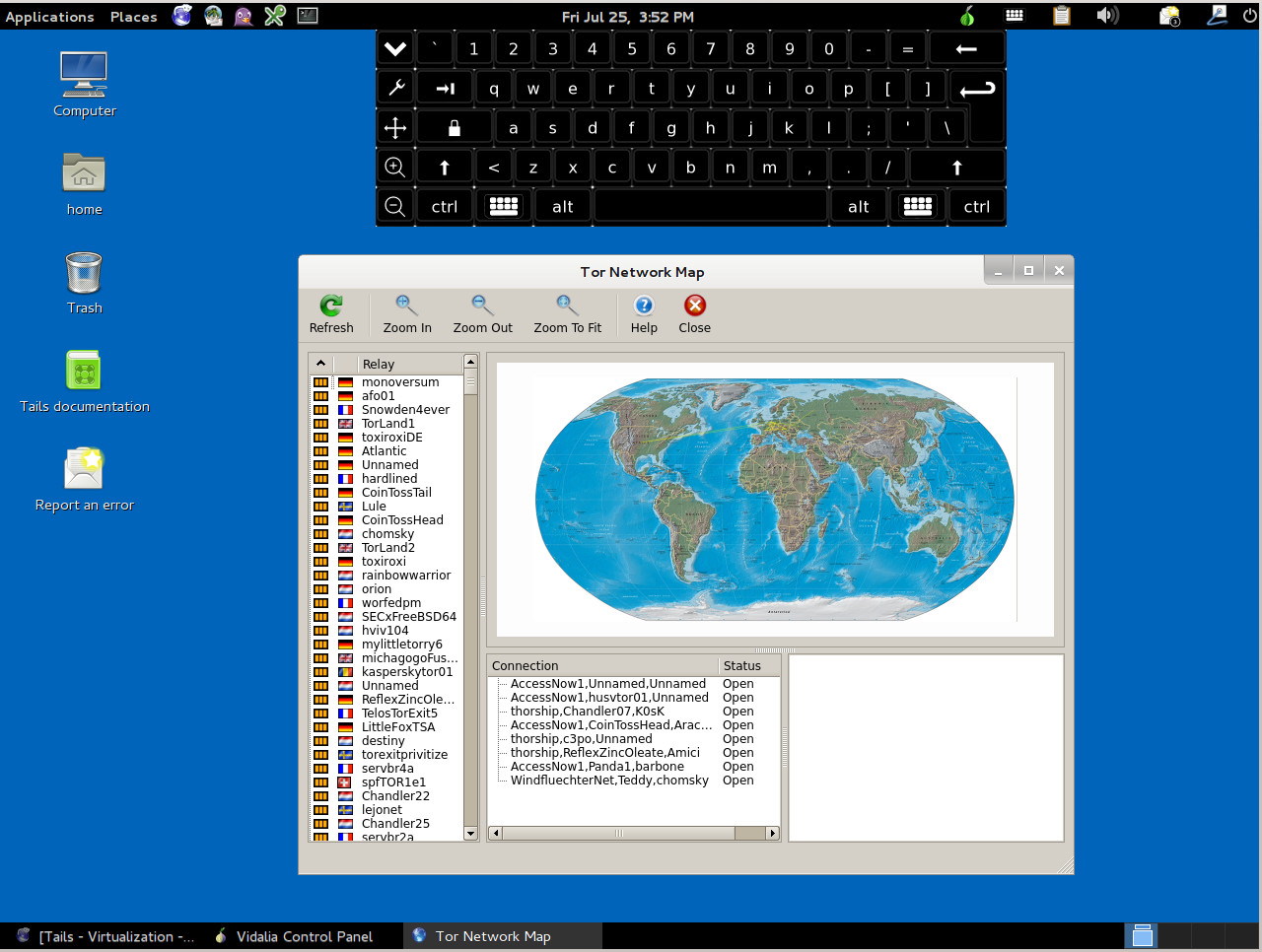Click the Zoom Out toolbar icon
This screenshot has width=1262, height=952.
click(x=482, y=314)
